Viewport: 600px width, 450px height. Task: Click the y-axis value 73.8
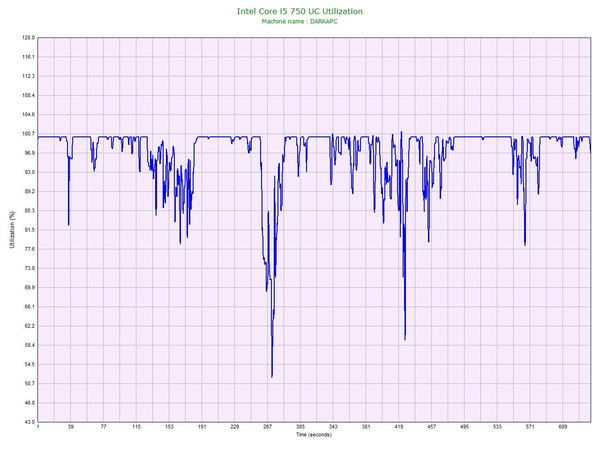[x=29, y=269]
